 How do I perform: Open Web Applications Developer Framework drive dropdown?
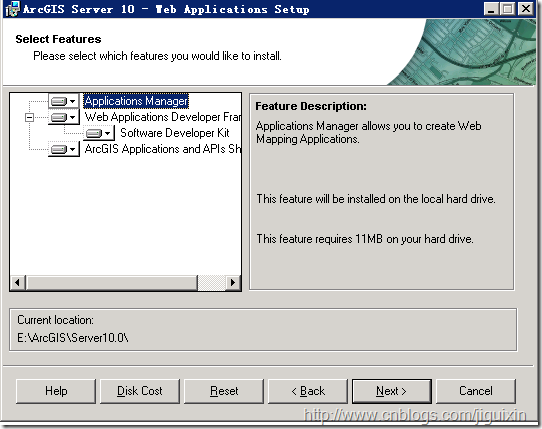coord(64,117)
